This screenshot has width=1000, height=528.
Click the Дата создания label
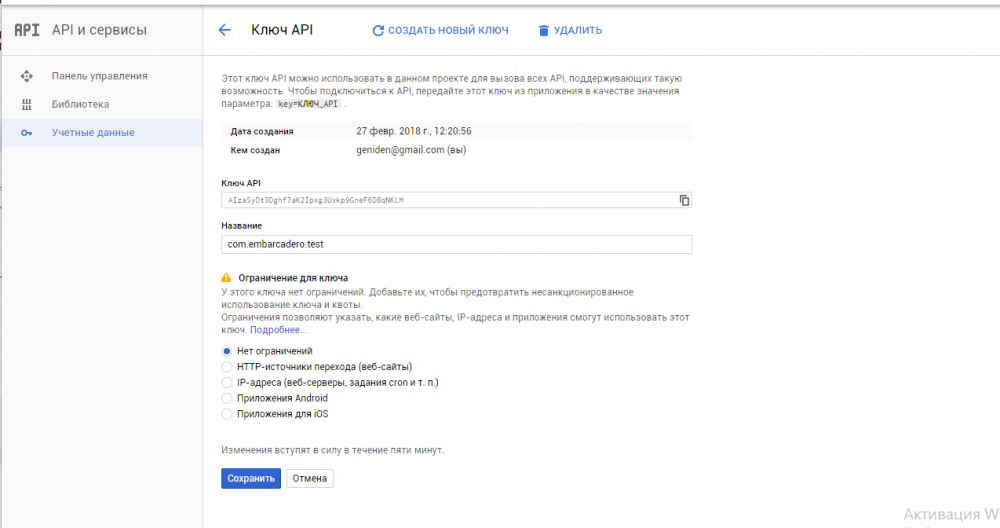click(262, 131)
